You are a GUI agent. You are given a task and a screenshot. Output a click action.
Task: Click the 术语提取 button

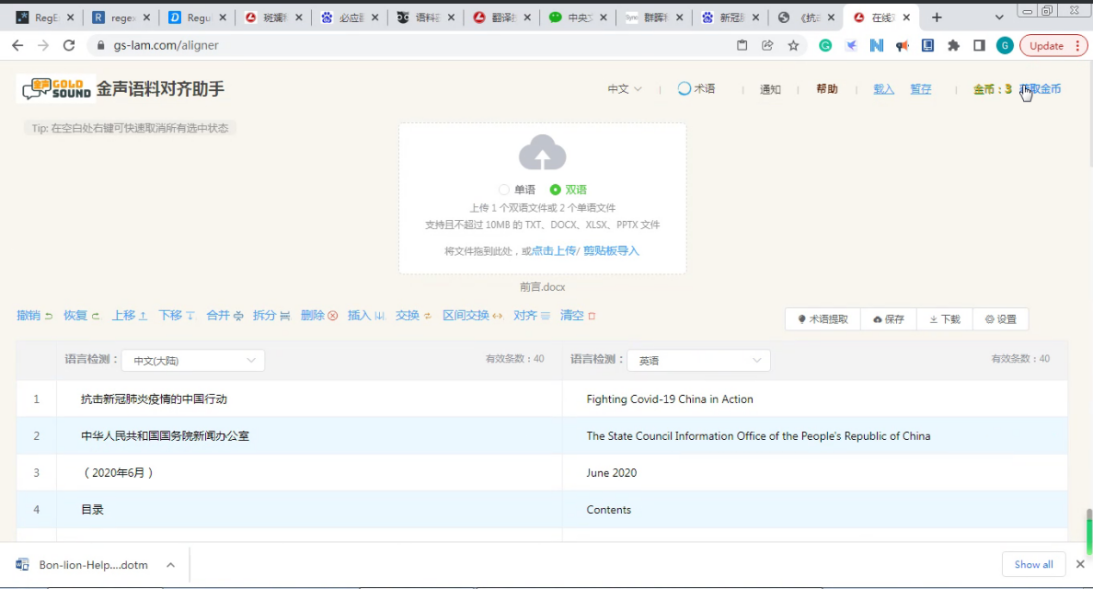point(822,319)
